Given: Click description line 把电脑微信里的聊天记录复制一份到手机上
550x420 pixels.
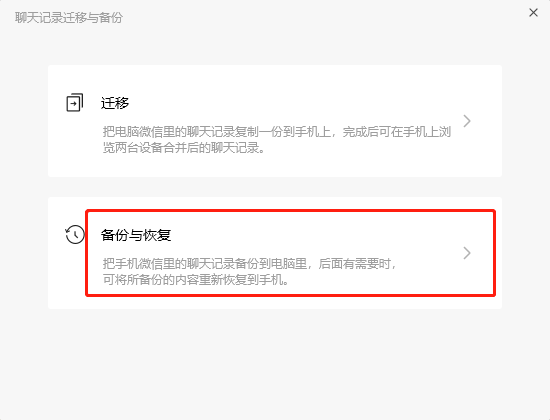Looking at the screenshot, I should pyautogui.click(x=216, y=132).
